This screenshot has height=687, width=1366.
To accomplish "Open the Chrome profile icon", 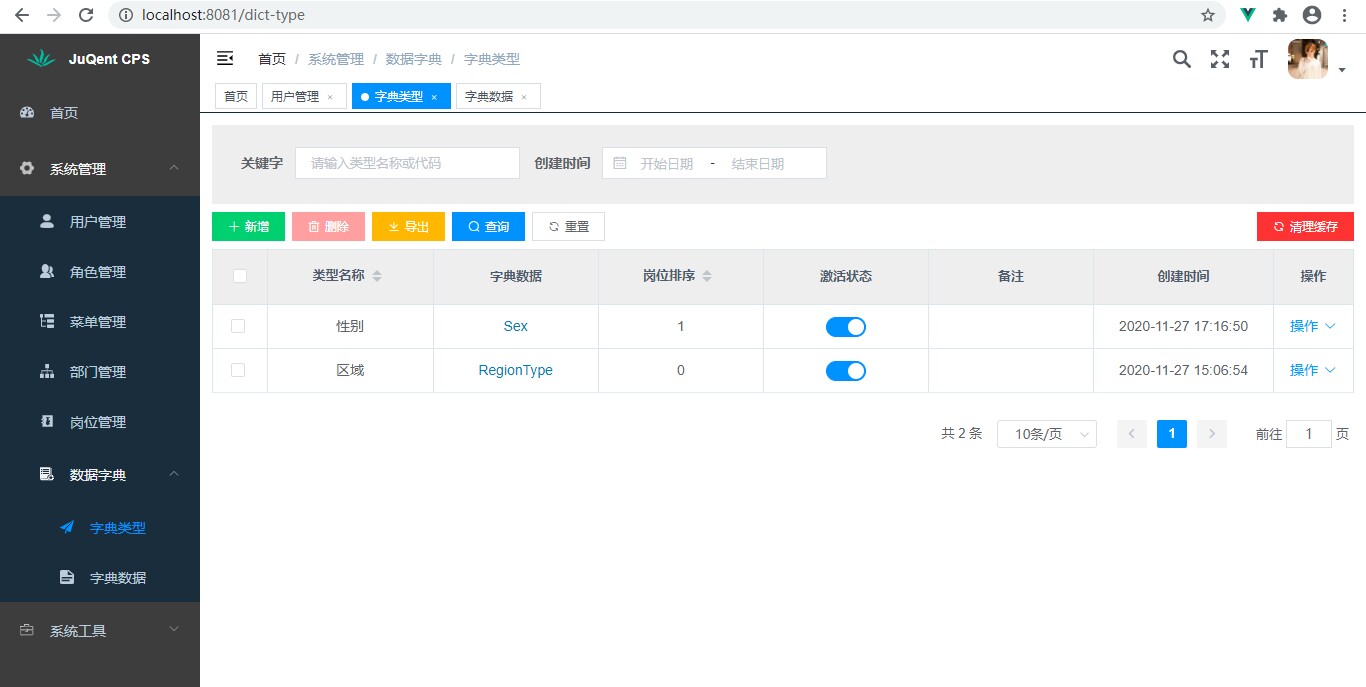I will click(1312, 15).
